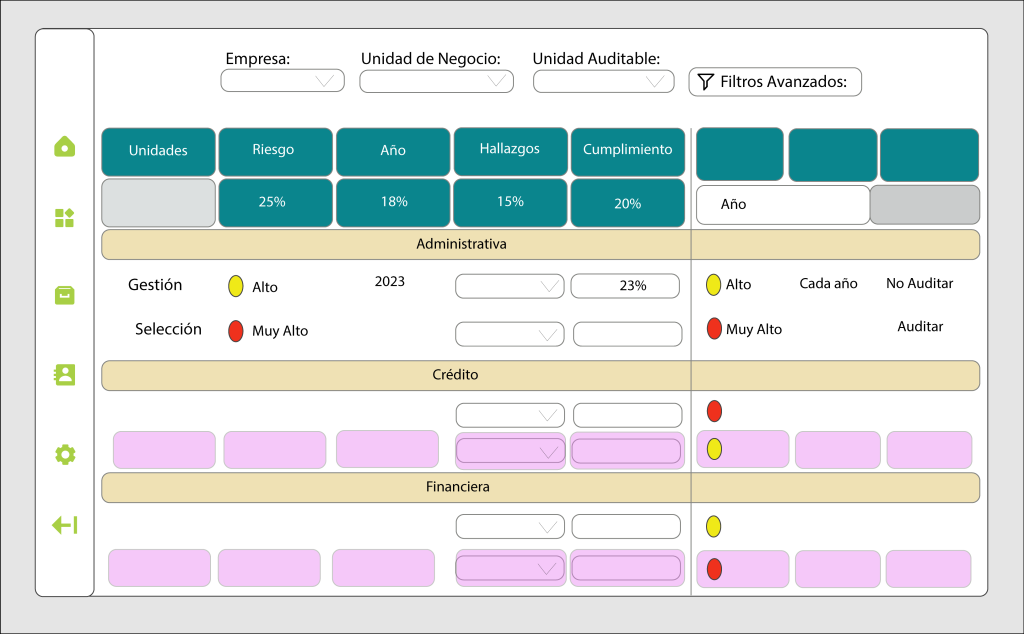Click the funnel icon in Filtros Avanzados
Image resolution: width=1024 pixels, height=634 pixels.
coord(706,82)
